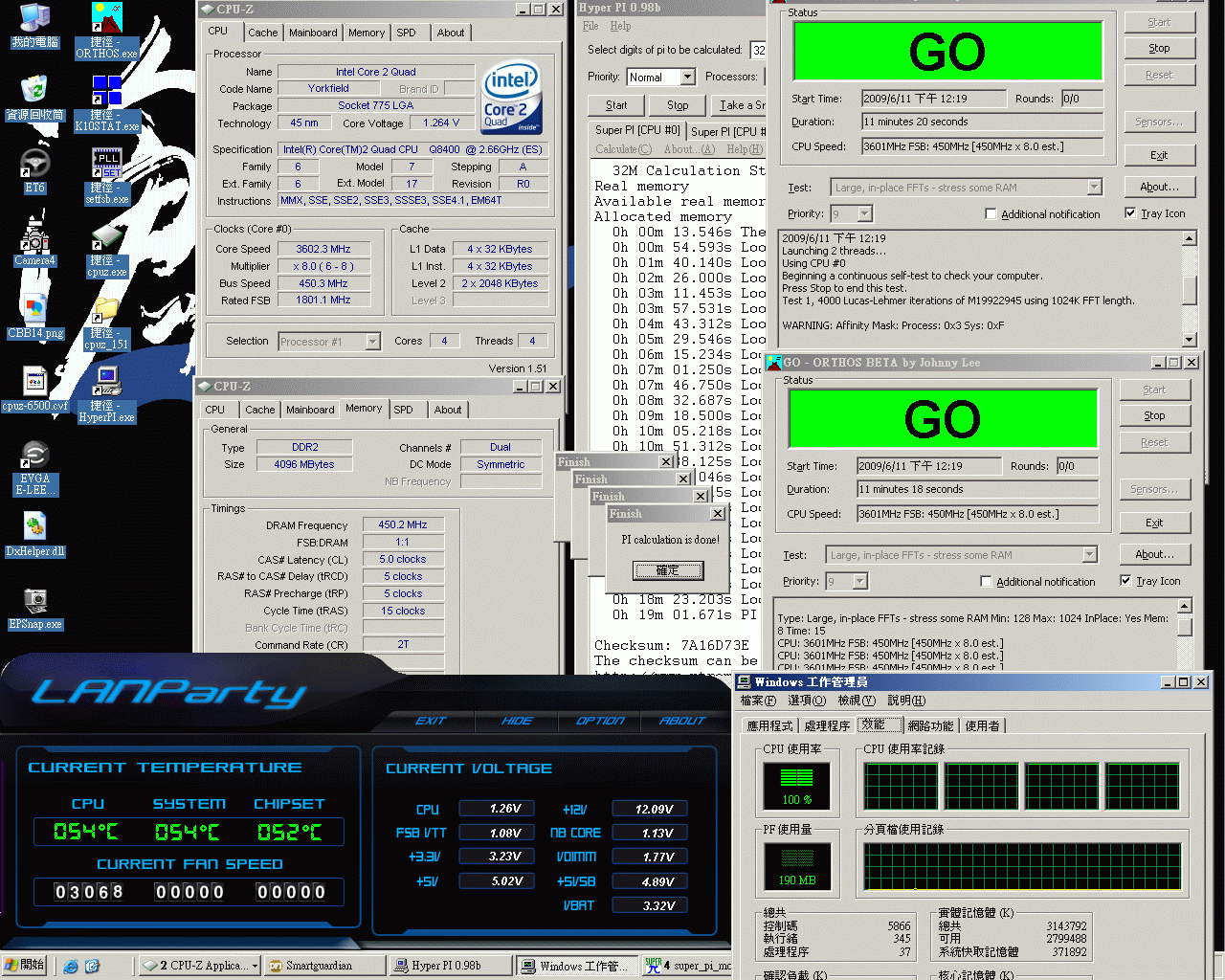Select the DxHelper.dll file icon
The height and width of the screenshot is (980, 1225).
[x=34, y=535]
